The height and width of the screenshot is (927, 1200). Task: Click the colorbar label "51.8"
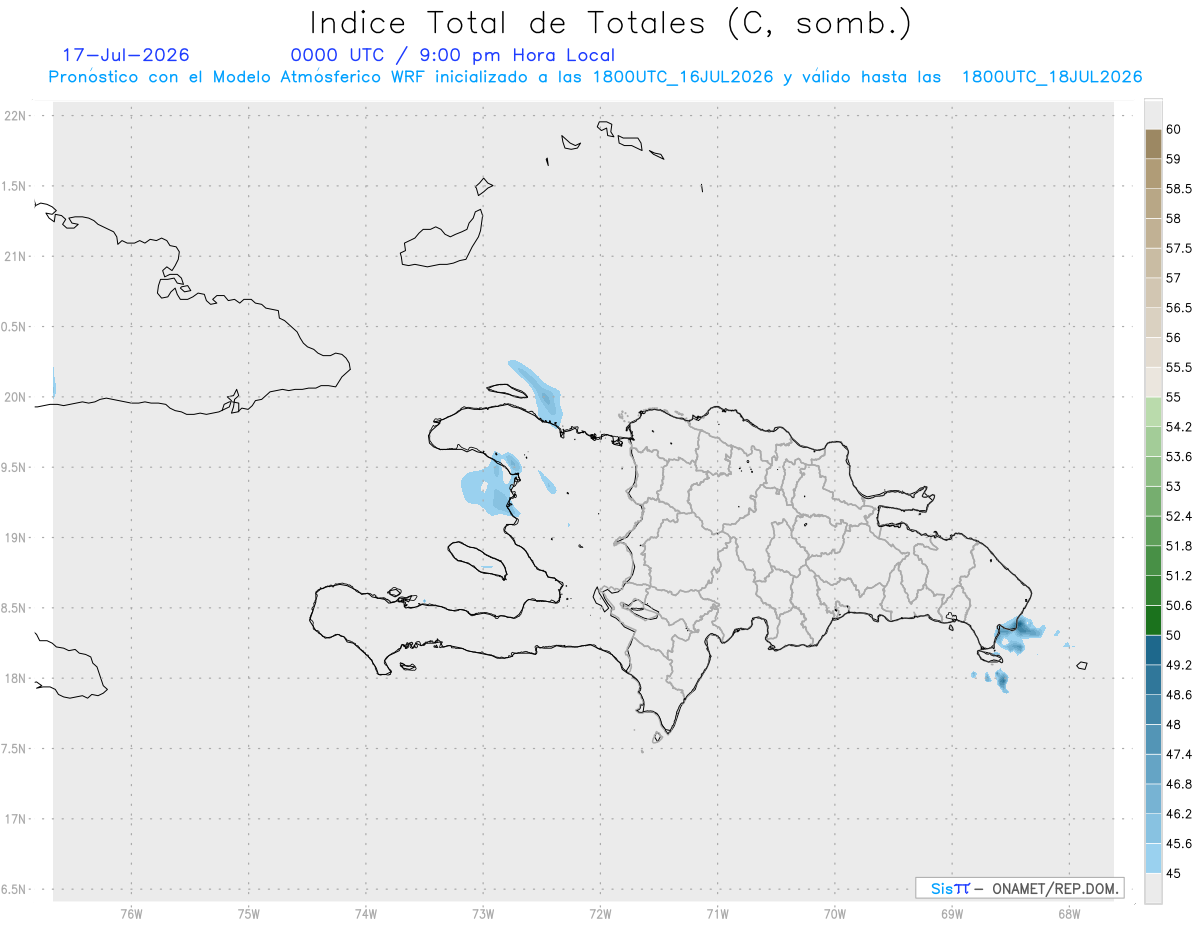click(x=1179, y=546)
